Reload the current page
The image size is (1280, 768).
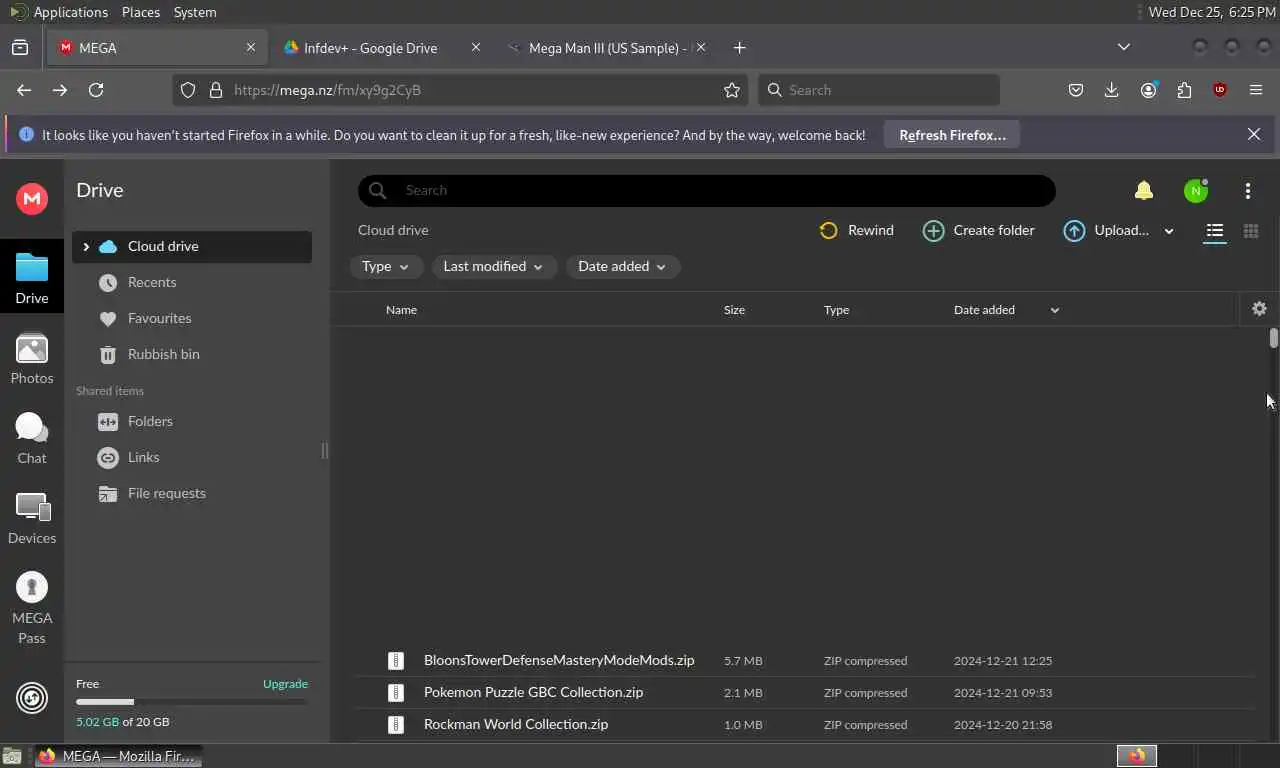coord(96,90)
